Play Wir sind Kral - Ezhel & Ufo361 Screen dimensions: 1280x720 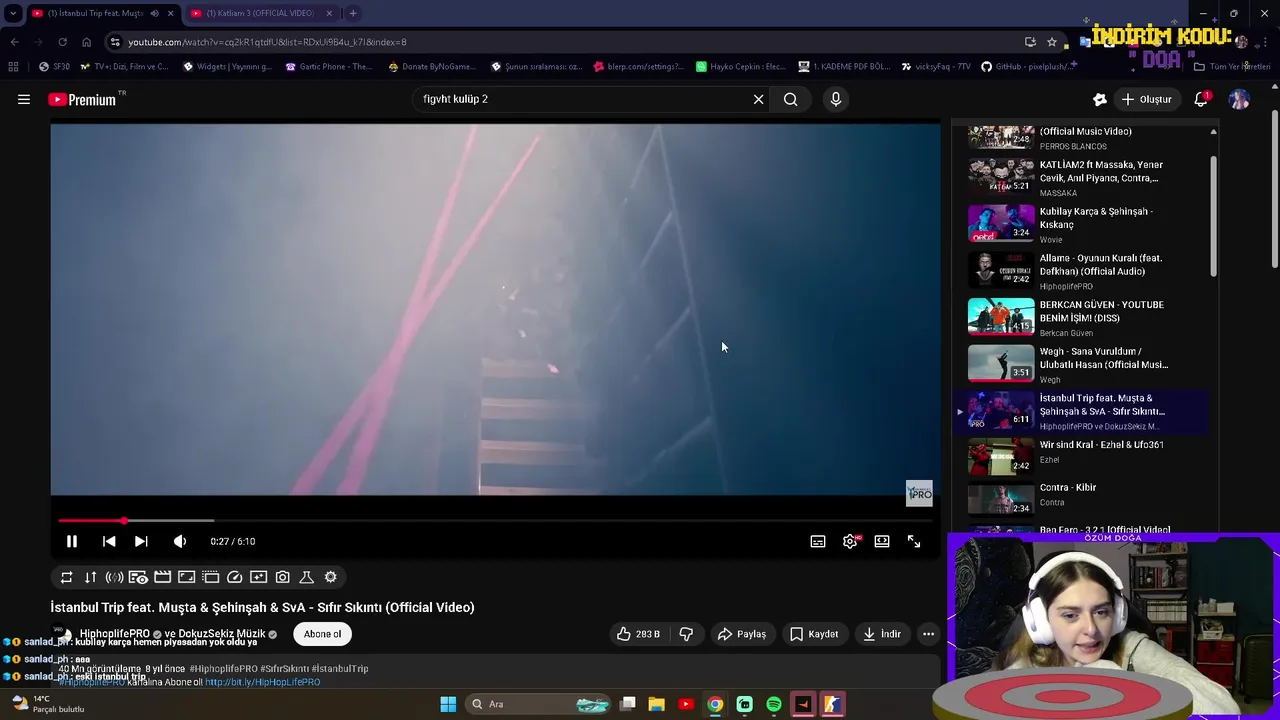1084,455
